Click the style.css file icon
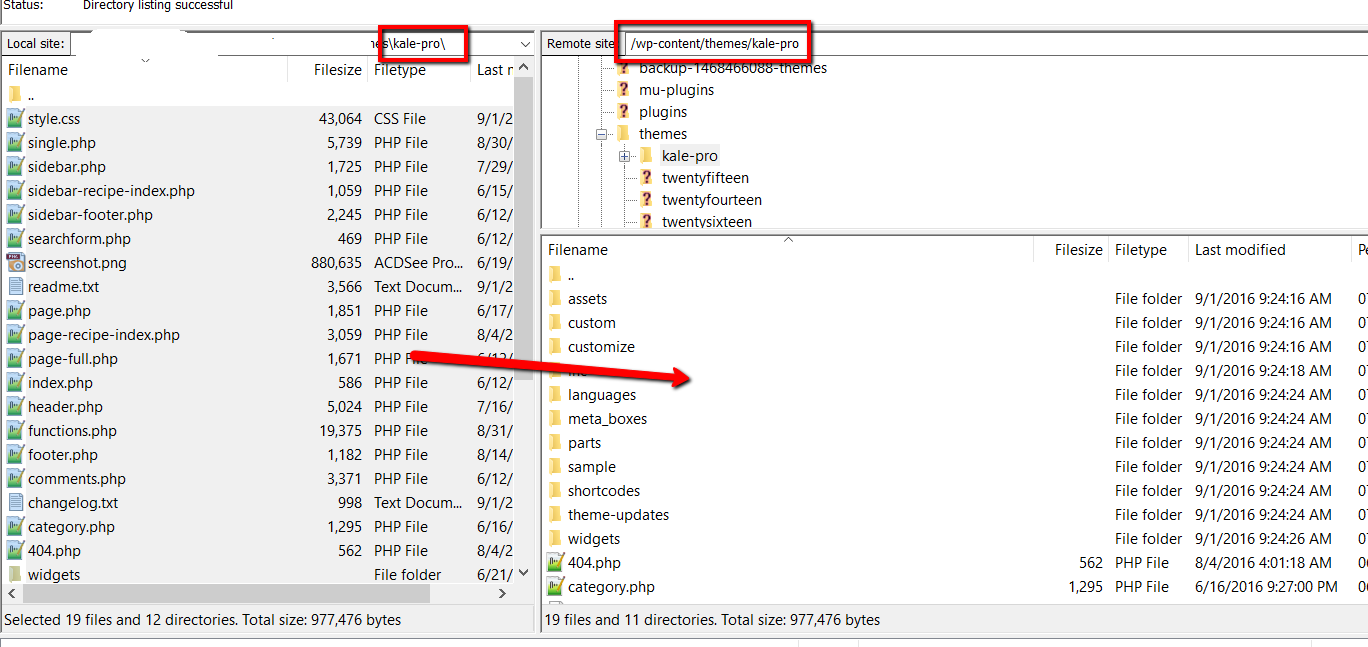Viewport: 1368px width, 647px height. pyautogui.click(x=15, y=119)
